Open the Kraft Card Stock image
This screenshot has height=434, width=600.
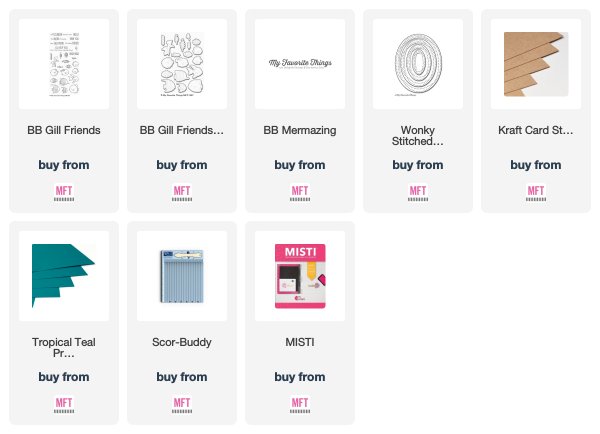(536, 64)
